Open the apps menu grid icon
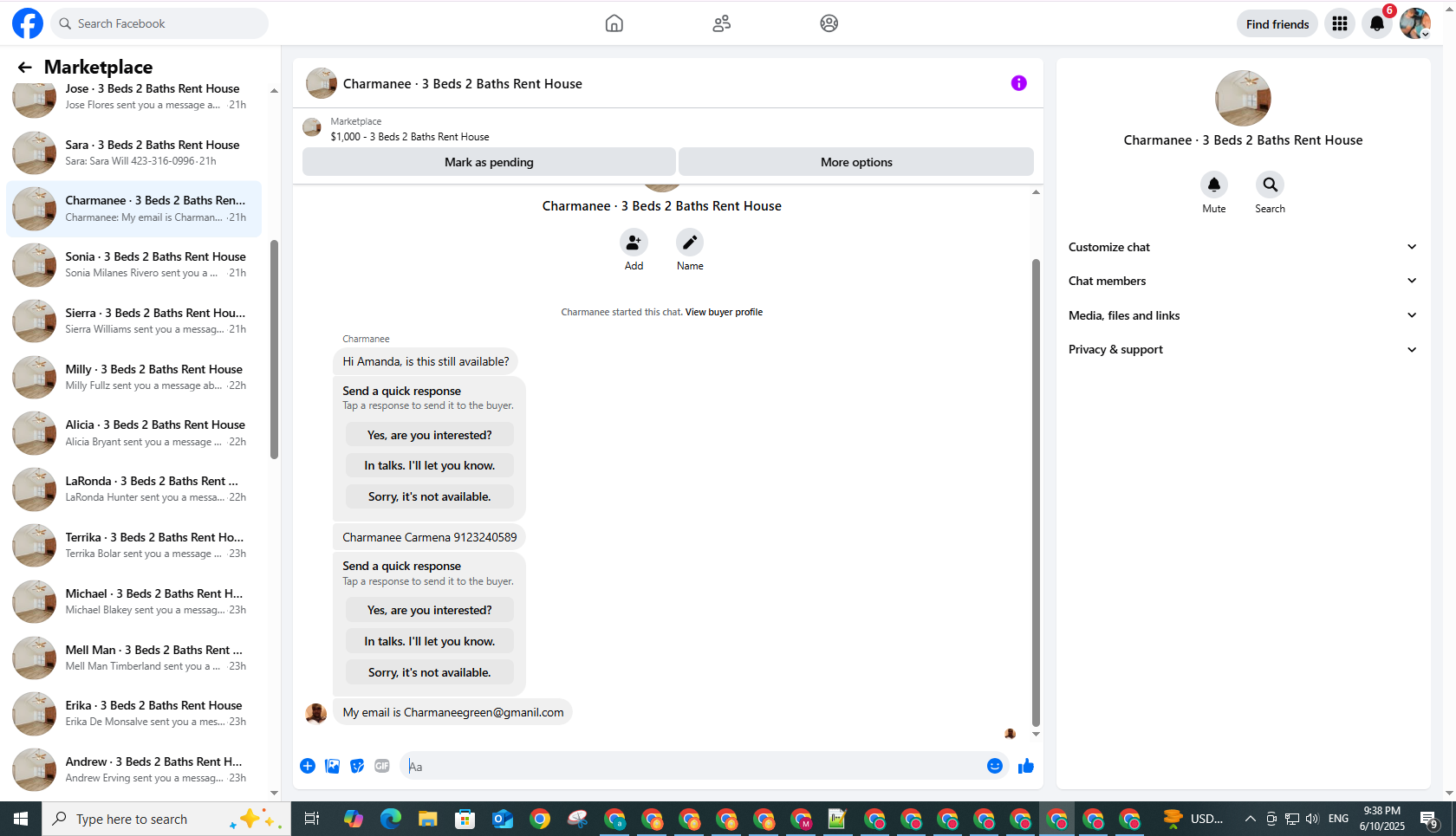 (1340, 23)
